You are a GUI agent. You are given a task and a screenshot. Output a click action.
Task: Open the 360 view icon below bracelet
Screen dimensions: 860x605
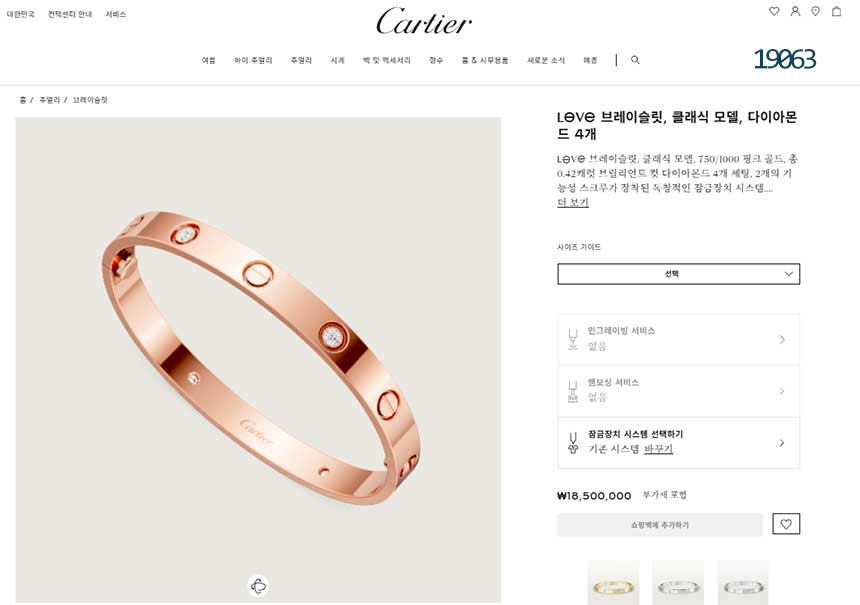(x=259, y=586)
